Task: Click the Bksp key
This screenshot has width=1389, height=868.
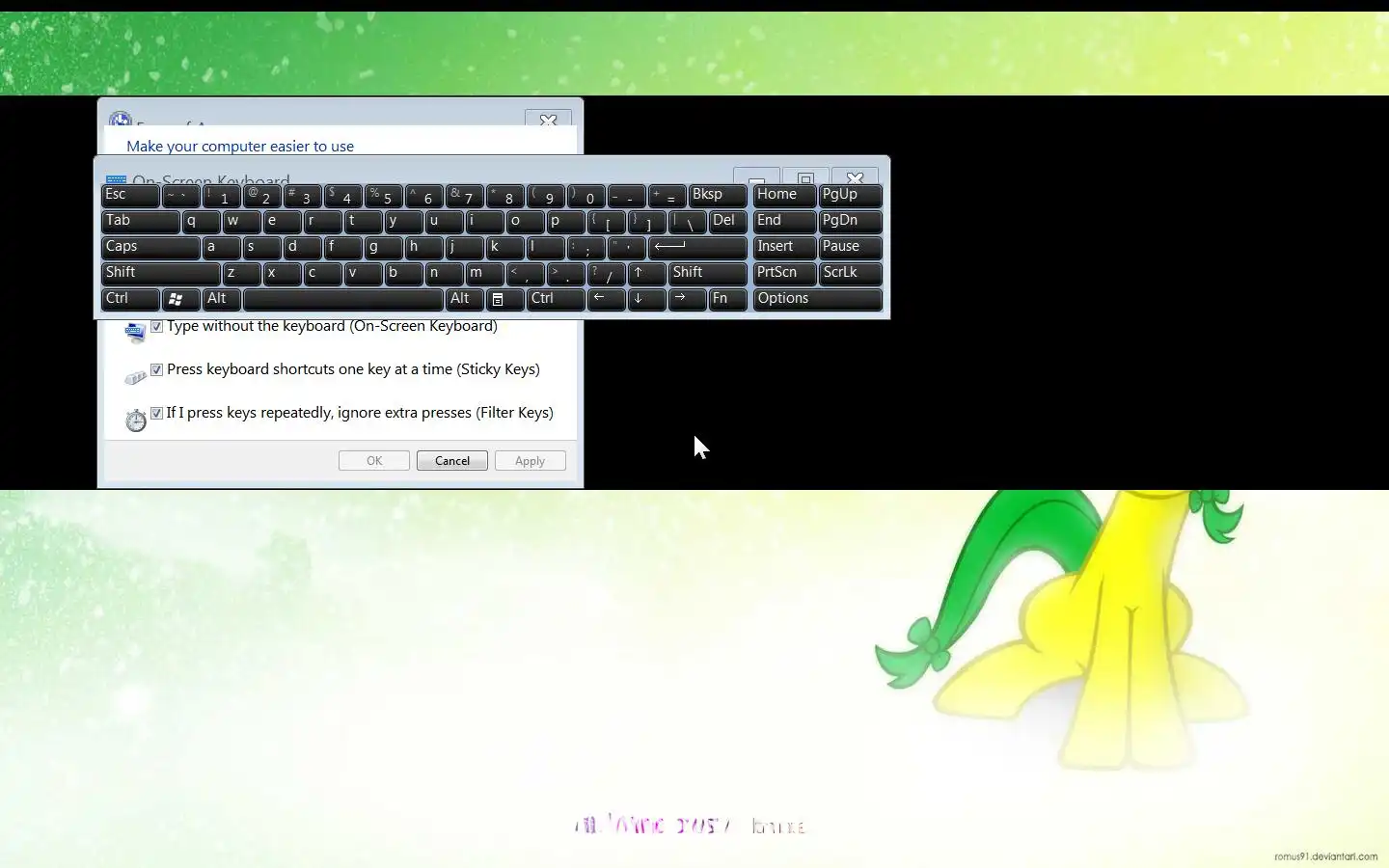Action: (719, 196)
